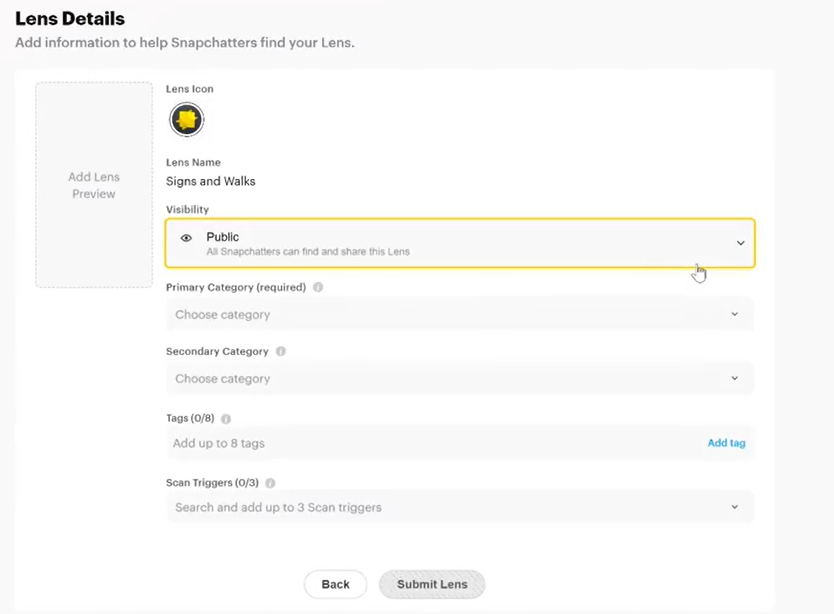Open Primary Category choose category dropdown
Image resolution: width=834 pixels, height=614 pixels.
pyautogui.click(x=460, y=314)
